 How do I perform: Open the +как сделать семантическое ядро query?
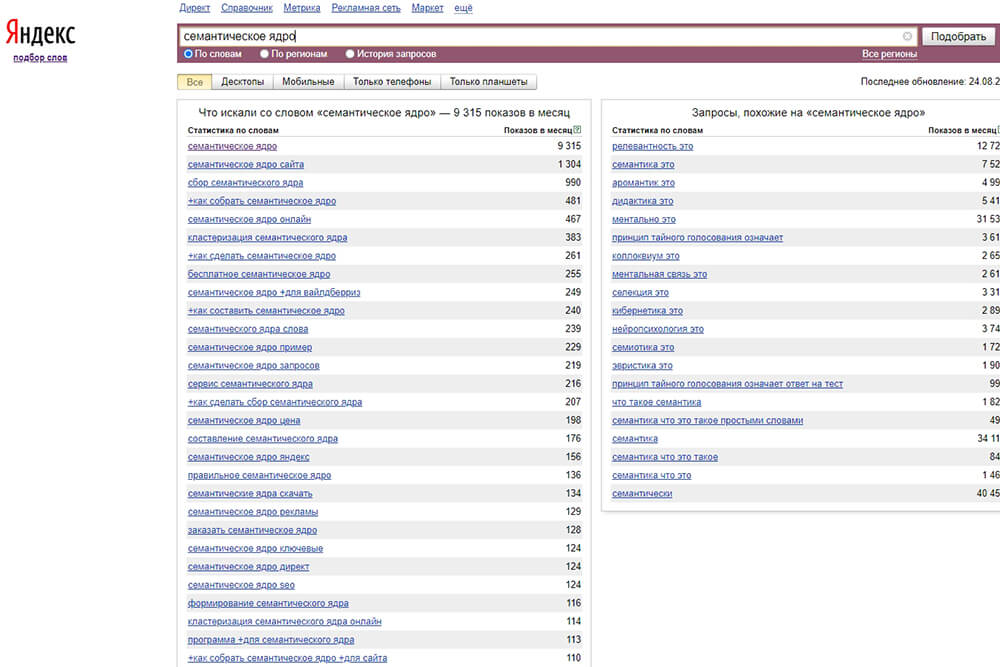click(x=261, y=256)
